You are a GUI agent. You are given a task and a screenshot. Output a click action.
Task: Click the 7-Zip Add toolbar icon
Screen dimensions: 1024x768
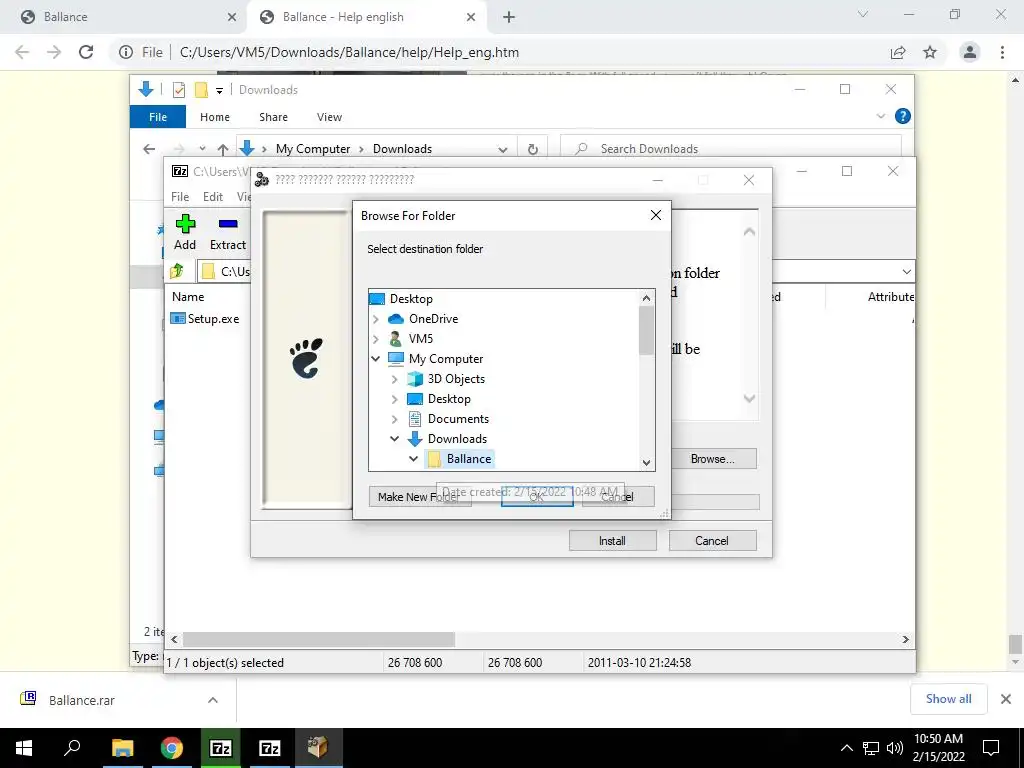(x=185, y=224)
